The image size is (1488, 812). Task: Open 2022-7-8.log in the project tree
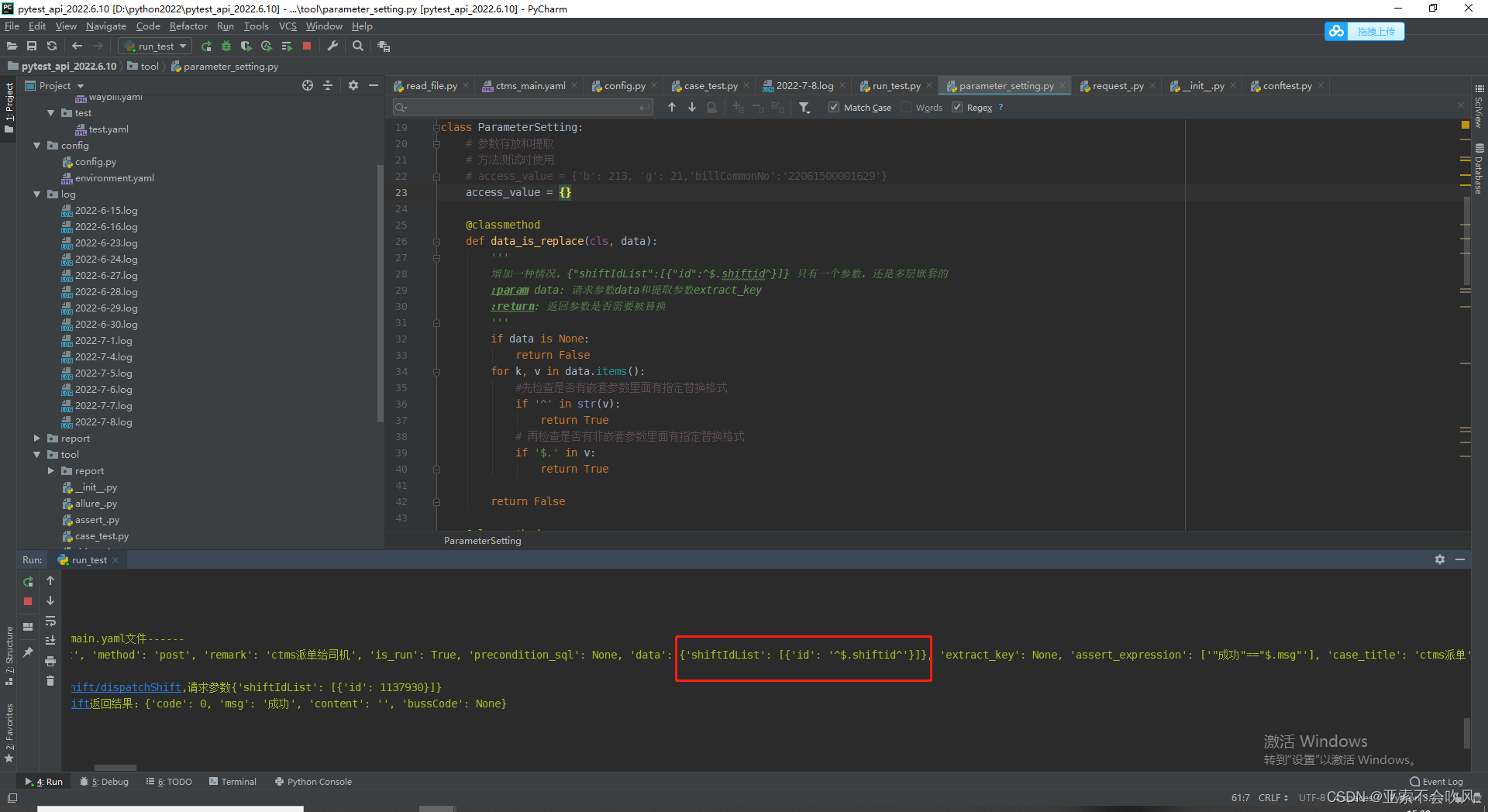(104, 422)
